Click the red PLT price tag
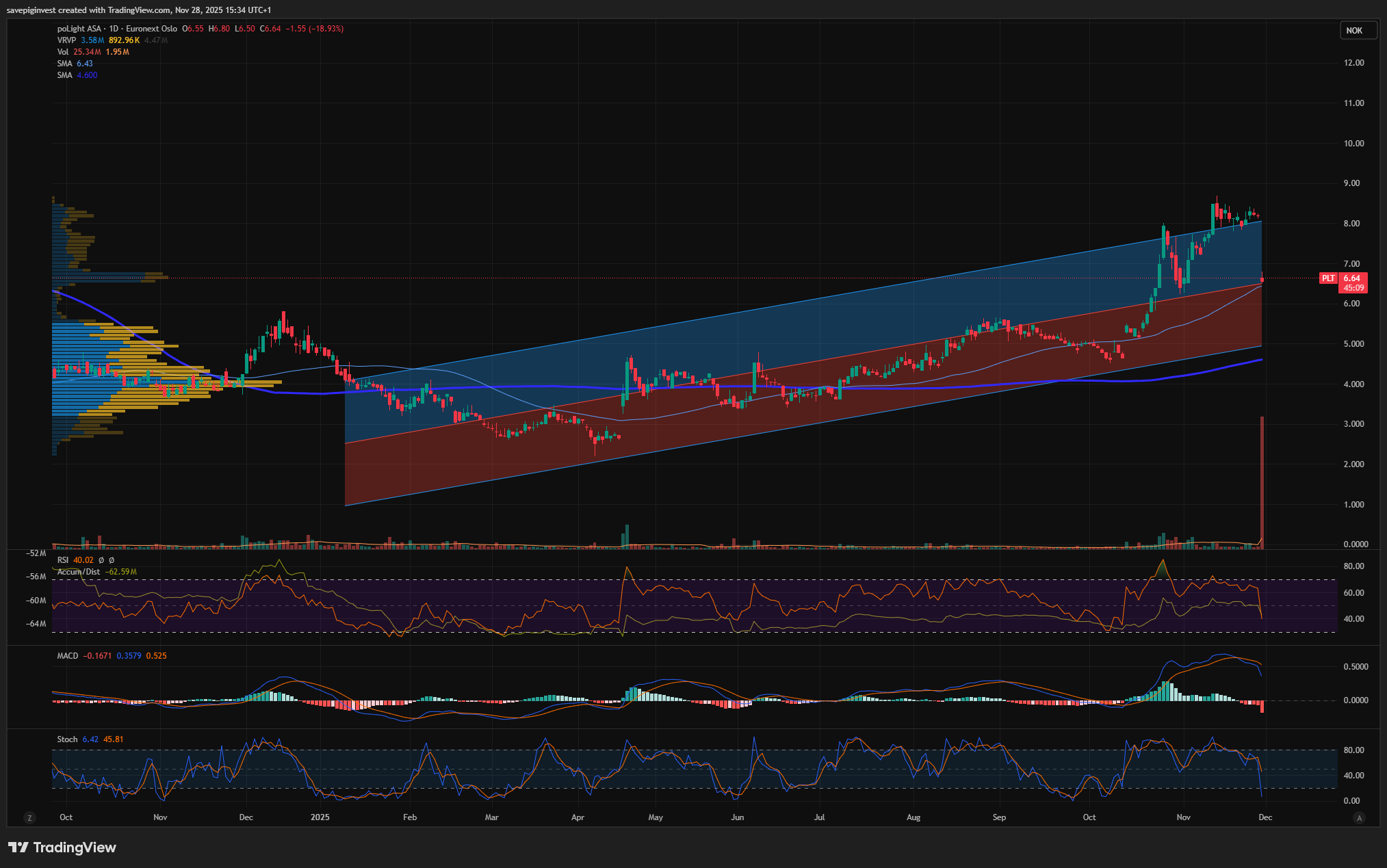1387x868 pixels. (1327, 278)
